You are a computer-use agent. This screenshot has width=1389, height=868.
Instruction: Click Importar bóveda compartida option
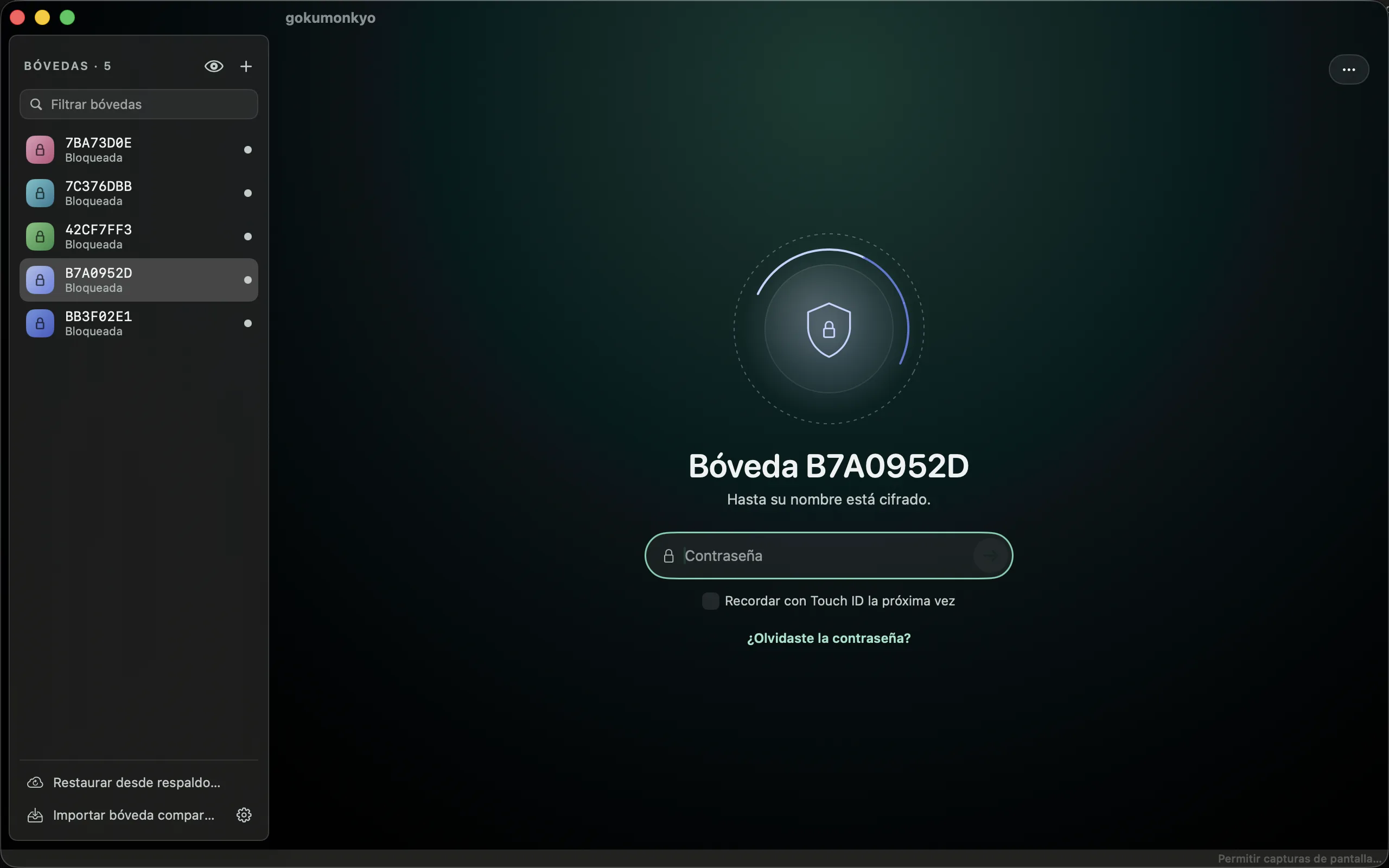point(133,815)
